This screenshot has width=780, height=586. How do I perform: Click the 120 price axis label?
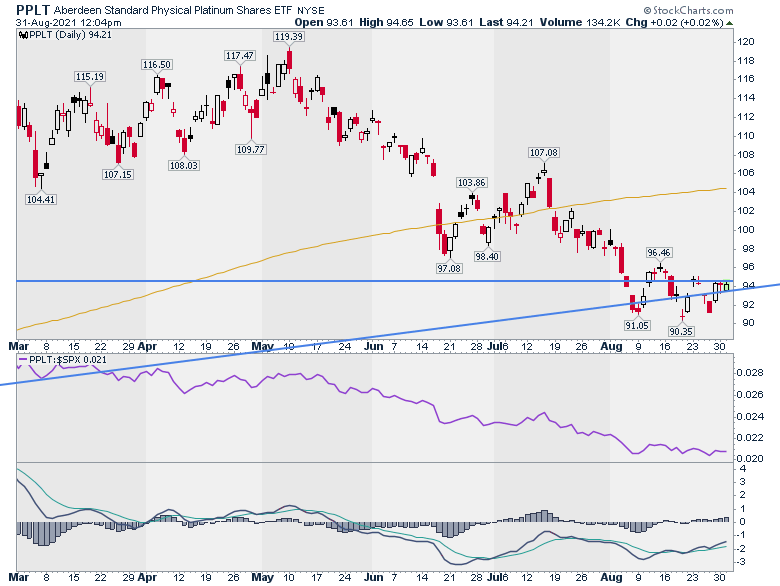[746, 42]
